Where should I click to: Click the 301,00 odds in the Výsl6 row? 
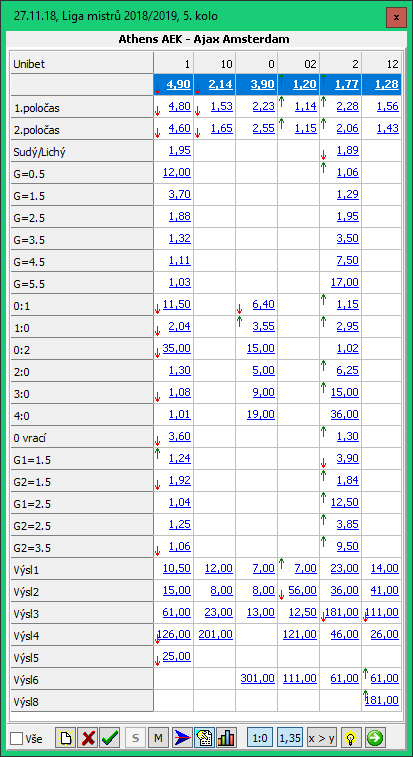(257, 678)
